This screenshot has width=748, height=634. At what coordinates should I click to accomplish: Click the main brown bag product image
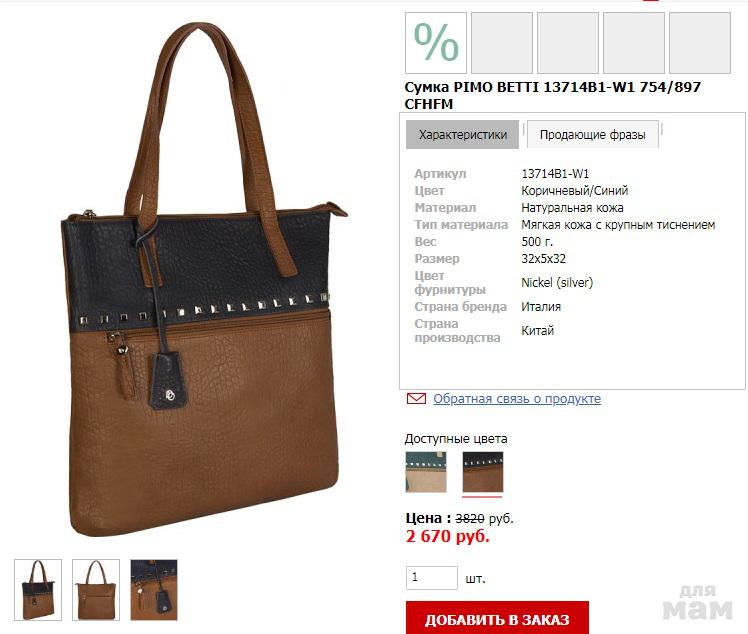pyautogui.click(x=204, y=279)
